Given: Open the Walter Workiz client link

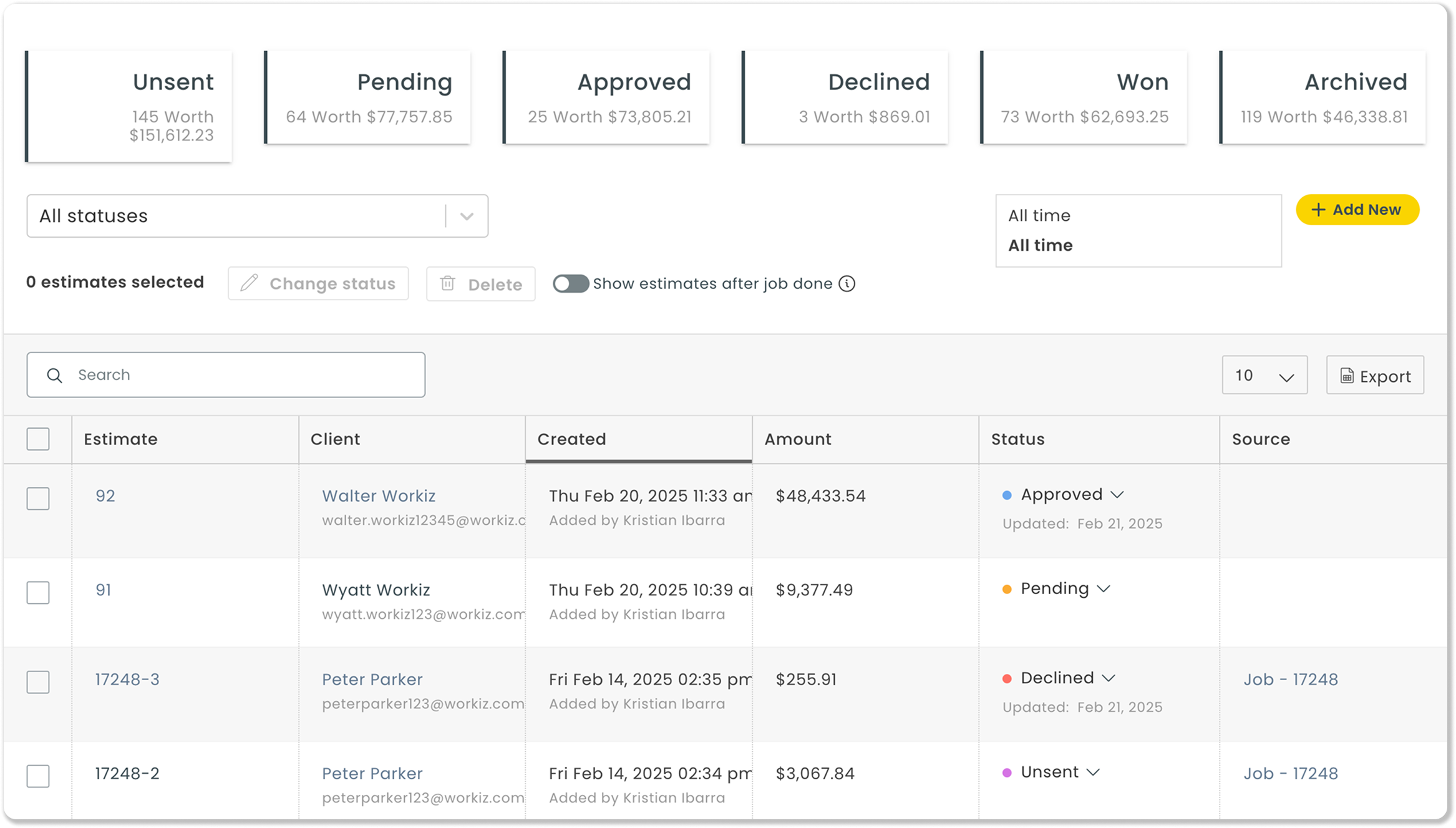Looking at the screenshot, I should pos(379,496).
